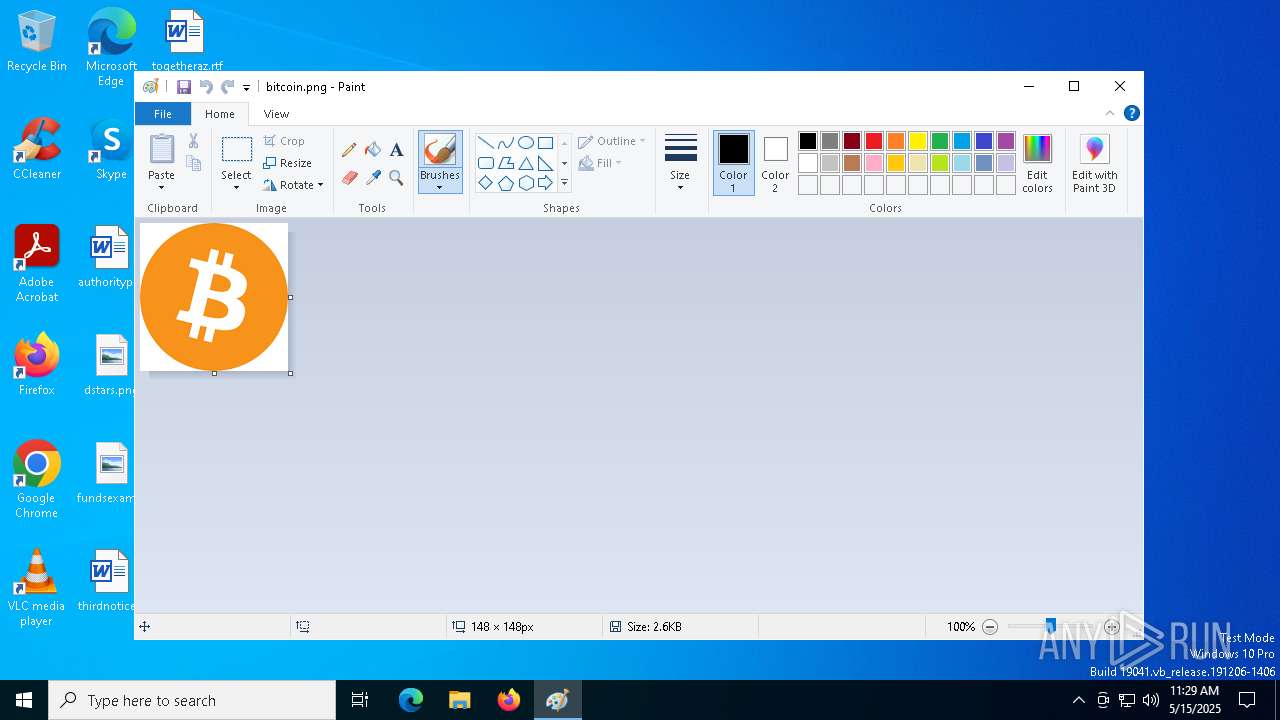Choose the Rounded rectangle shape

[x=485, y=163]
